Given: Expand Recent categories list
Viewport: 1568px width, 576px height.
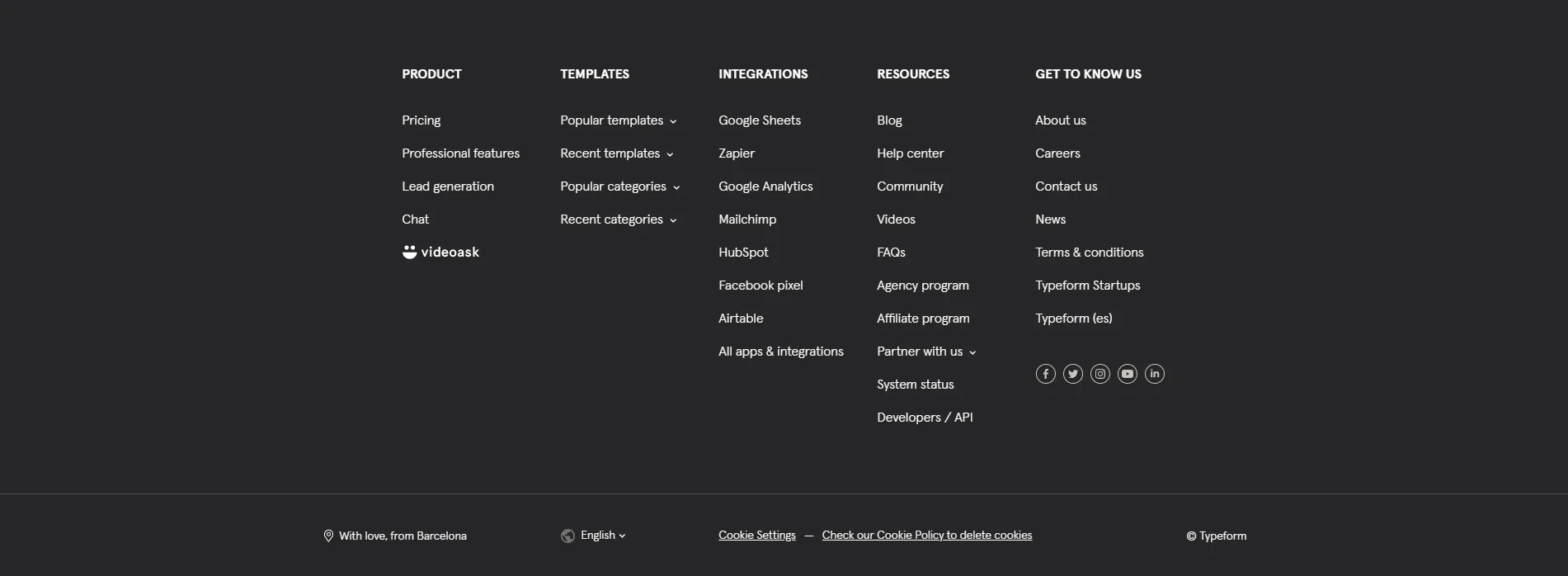Looking at the screenshot, I should click(x=619, y=220).
